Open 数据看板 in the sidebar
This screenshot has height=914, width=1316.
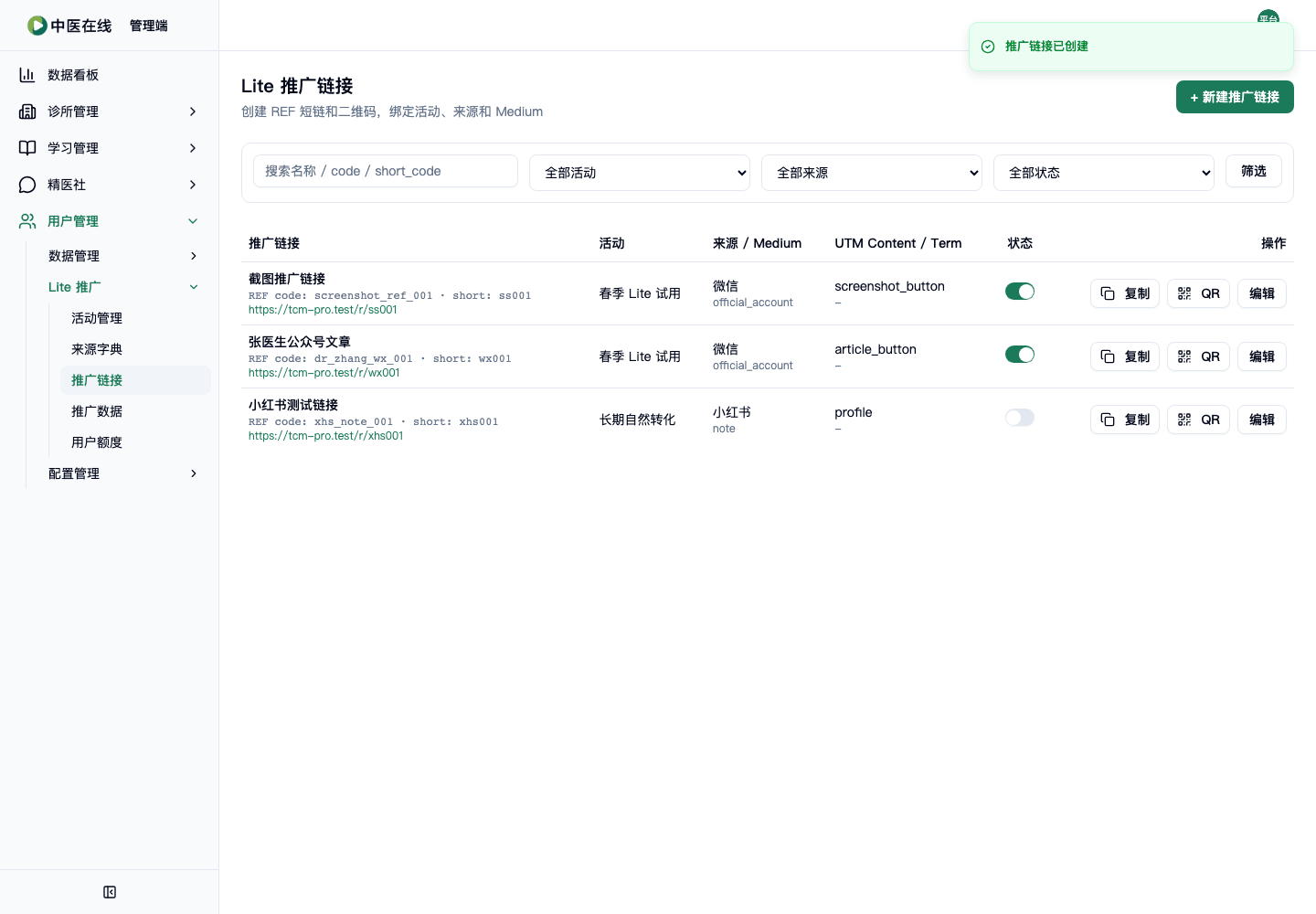110,75
